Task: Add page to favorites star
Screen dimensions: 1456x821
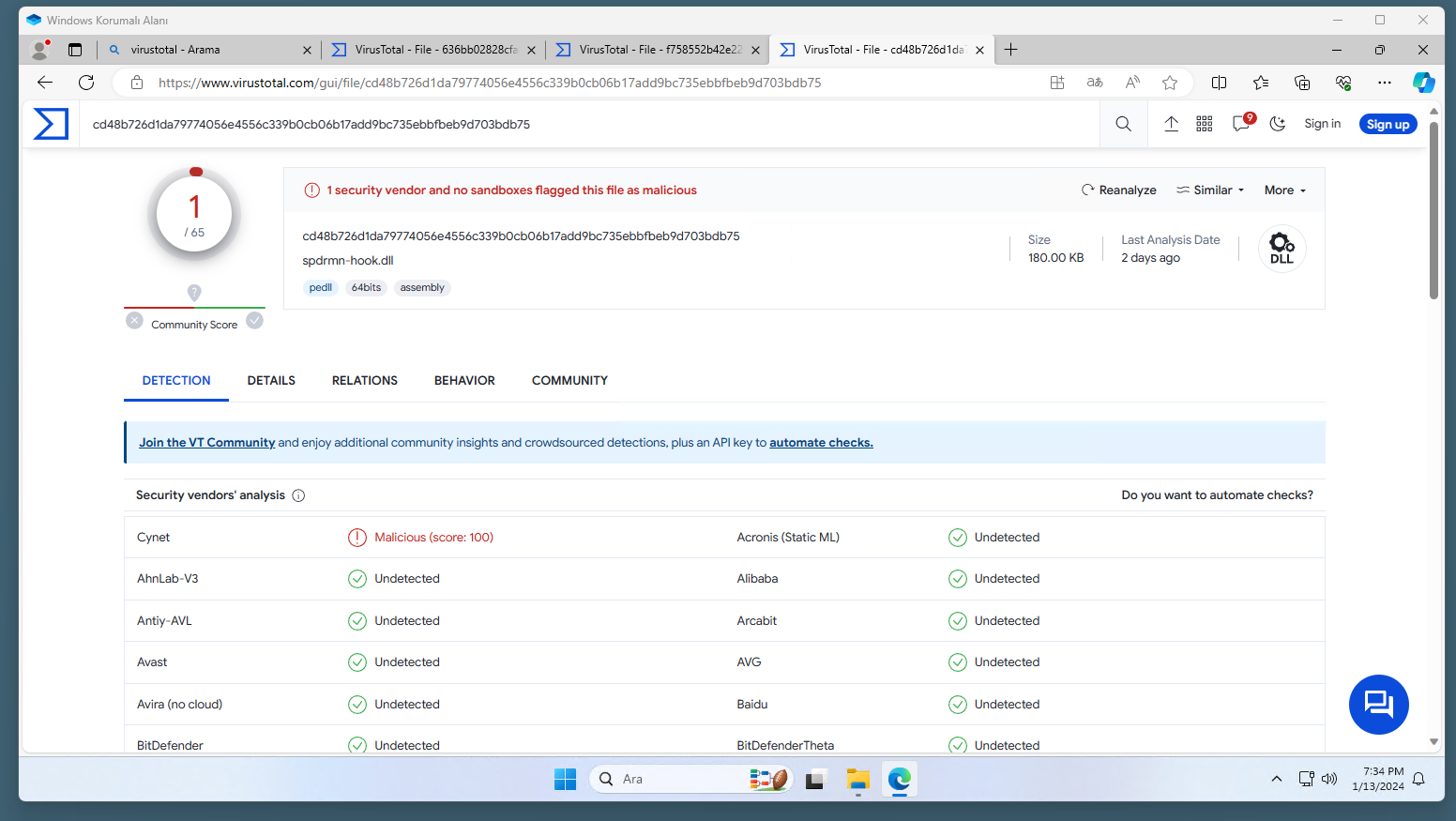Action: pyautogui.click(x=1170, y=83)
